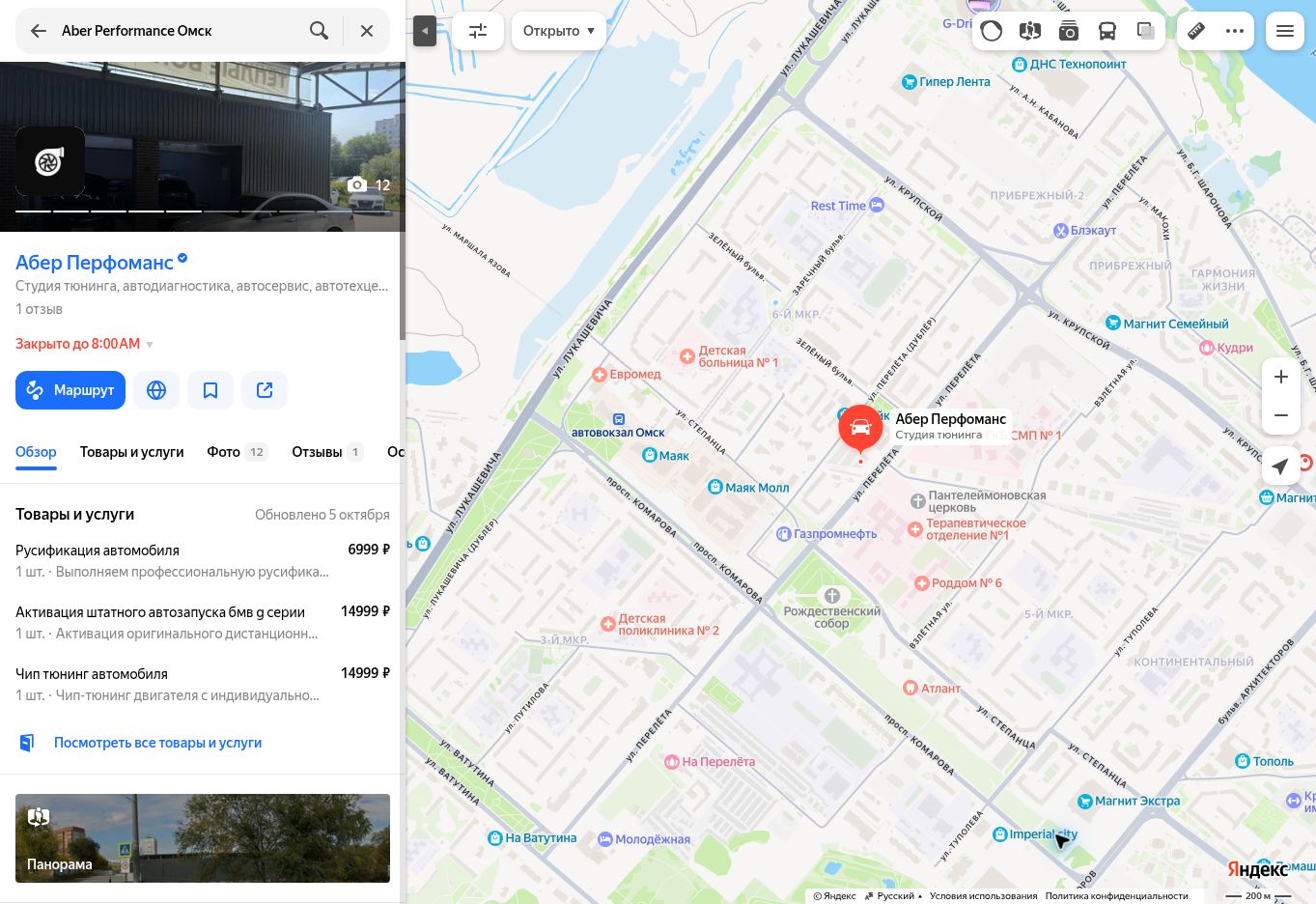The width and height of the screenshot is (1316, 904).
Task: Switch to the Обзор tab
Action: (x=36, y=452)
